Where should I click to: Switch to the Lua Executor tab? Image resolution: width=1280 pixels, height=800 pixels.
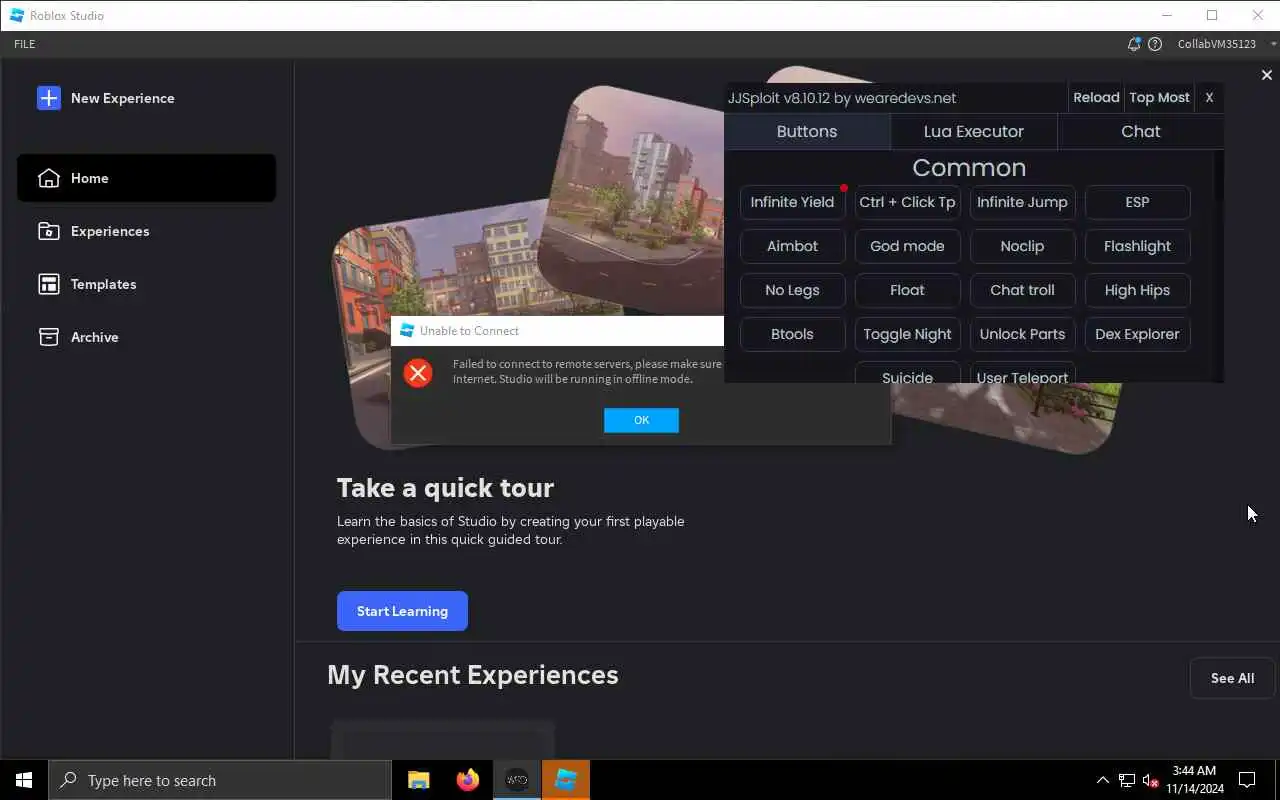pos(974,131)
